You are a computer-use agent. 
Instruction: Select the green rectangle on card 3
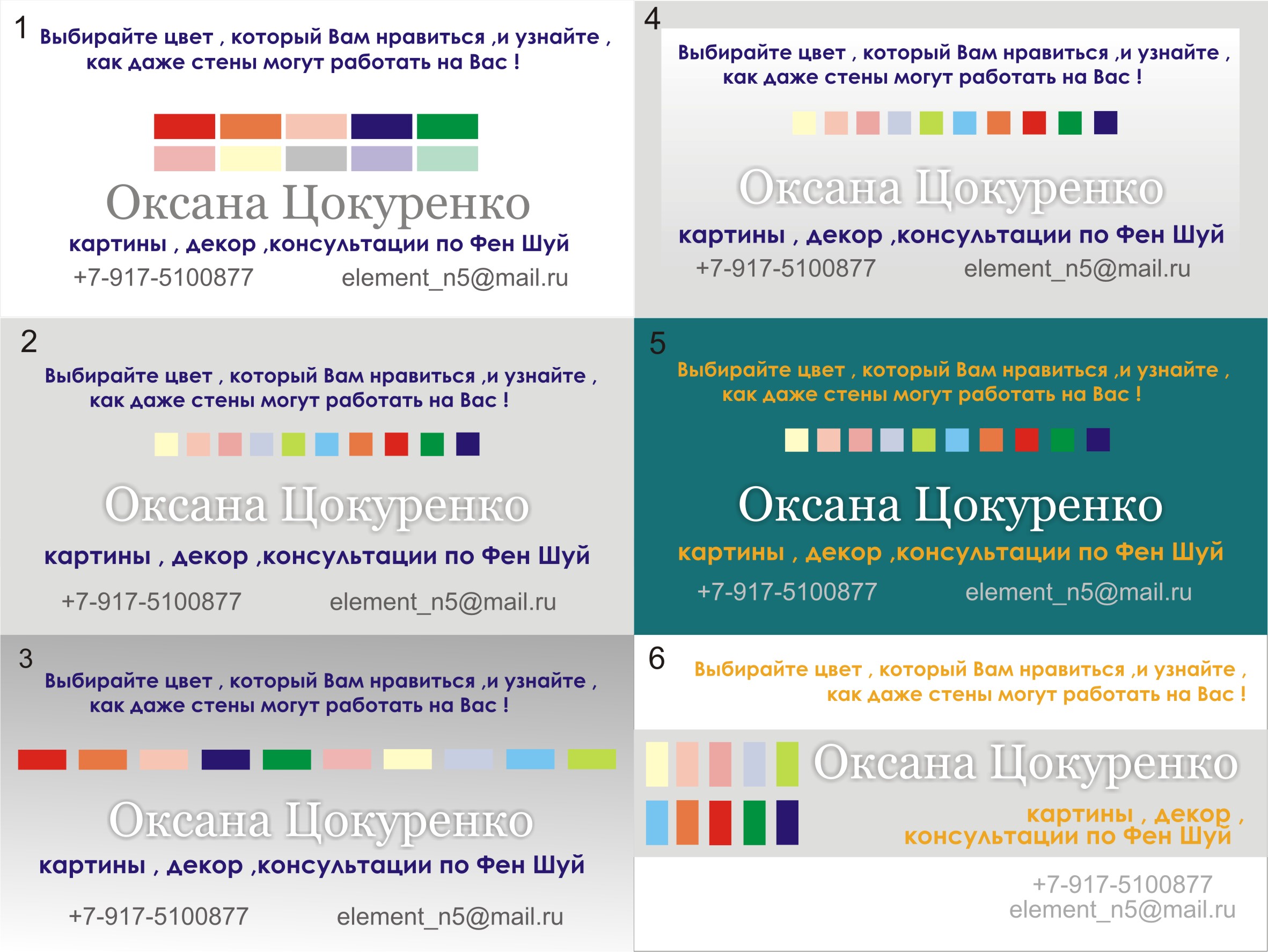287,759
